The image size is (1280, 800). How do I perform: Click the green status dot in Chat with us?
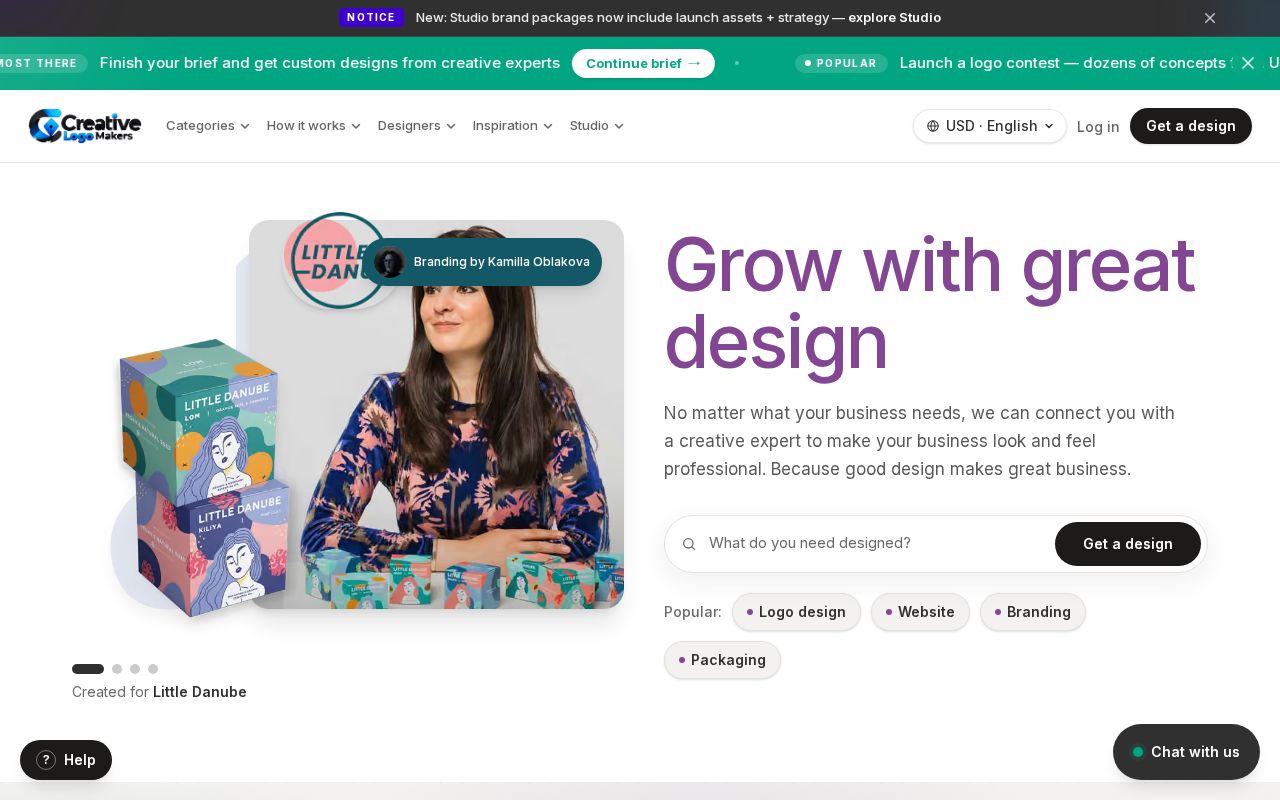pyautogui.click(x=1138, y=752)
